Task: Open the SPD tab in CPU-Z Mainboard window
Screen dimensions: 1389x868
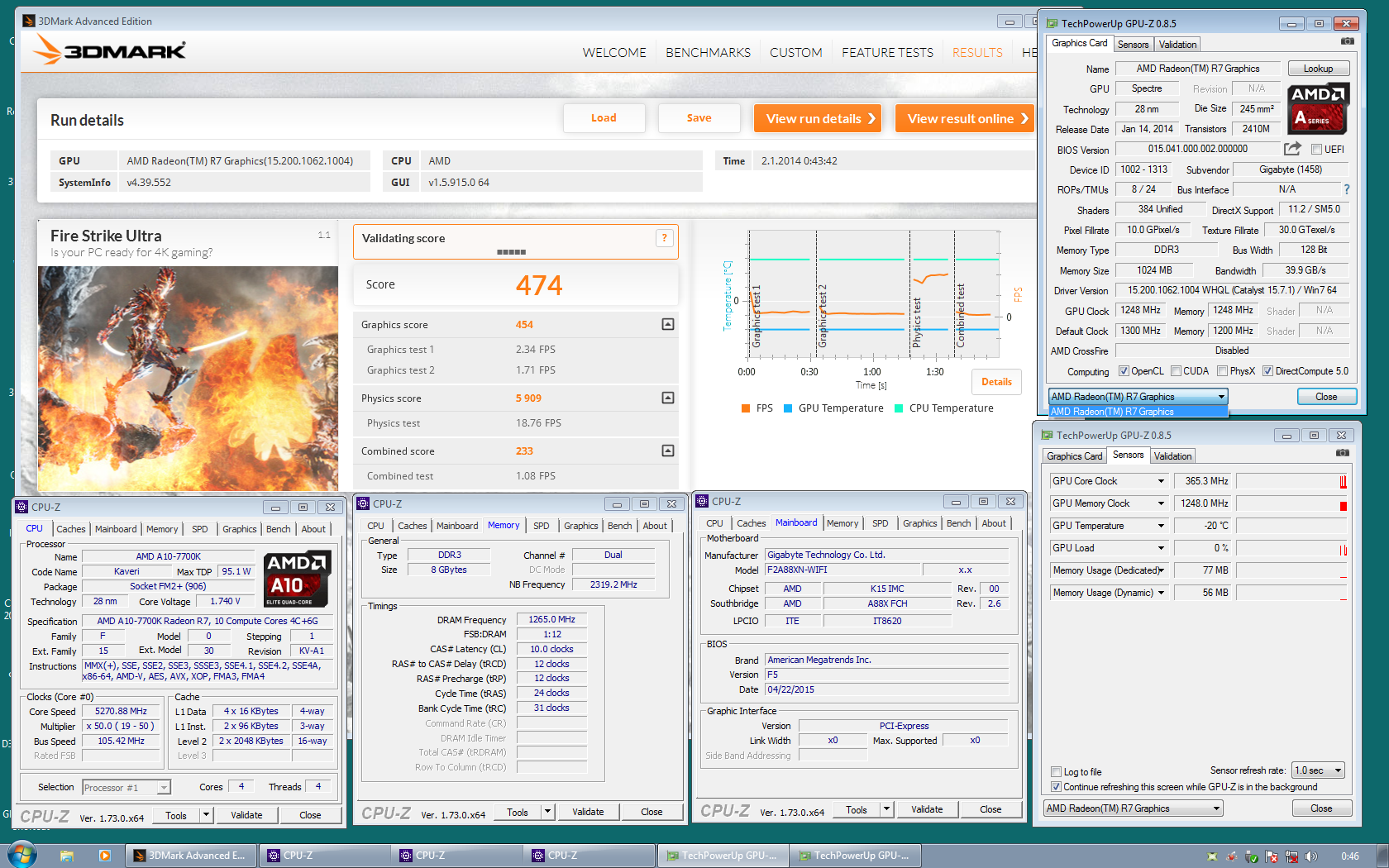Action: tap(881, 523)
